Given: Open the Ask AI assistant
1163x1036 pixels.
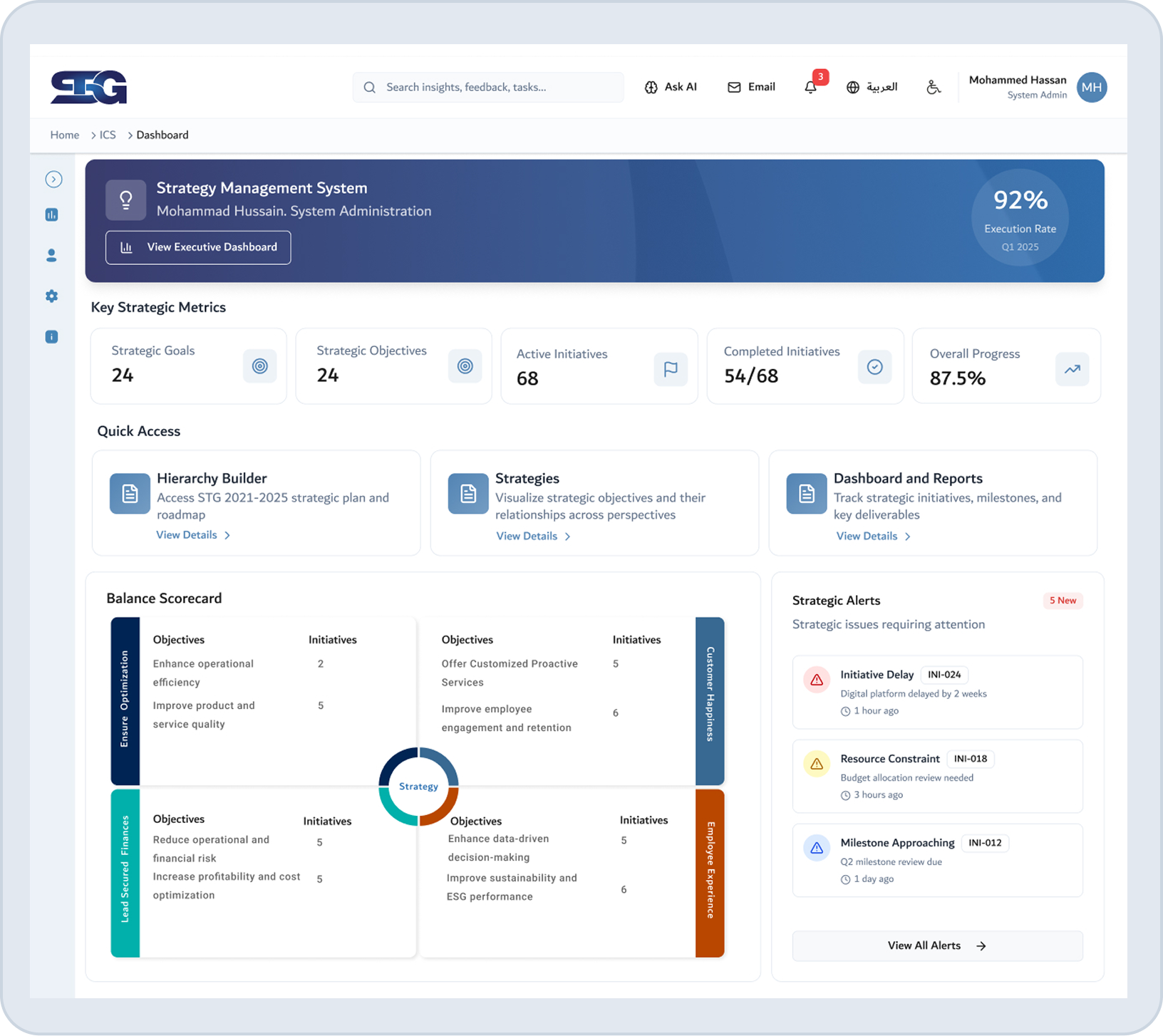Looking at the screenshot, I should point(671,87).
